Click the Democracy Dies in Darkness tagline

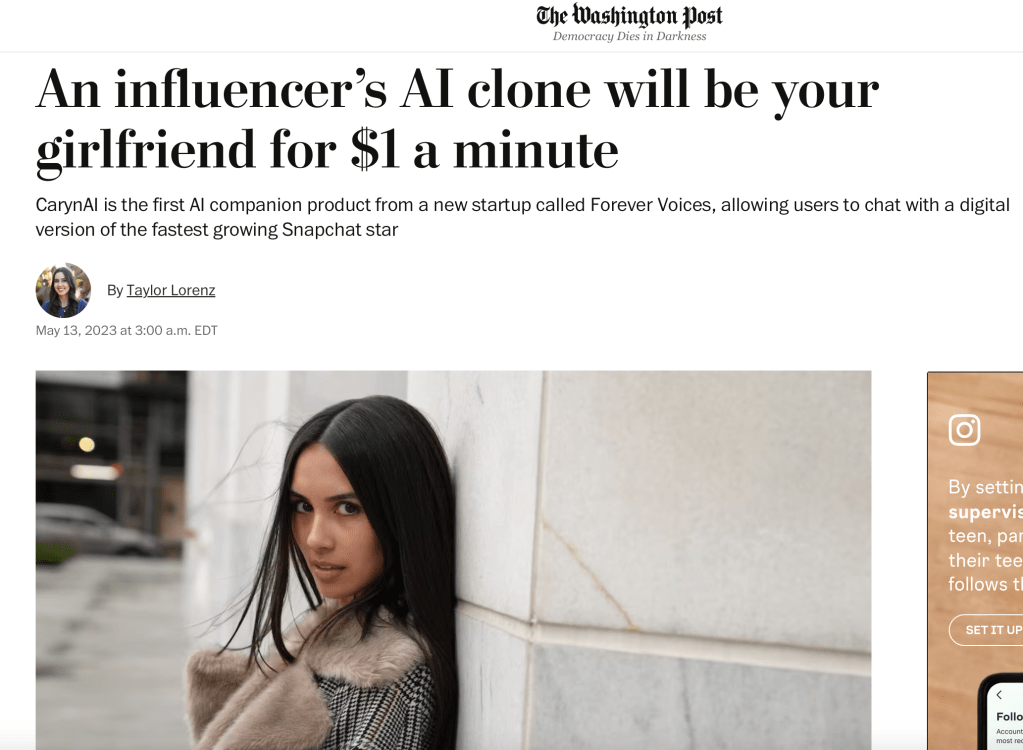pos(630,37)
